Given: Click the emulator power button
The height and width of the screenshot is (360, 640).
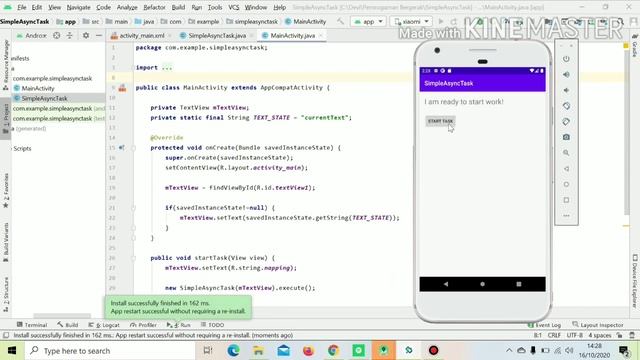Looking at the screenshot, I should [566, 59].
